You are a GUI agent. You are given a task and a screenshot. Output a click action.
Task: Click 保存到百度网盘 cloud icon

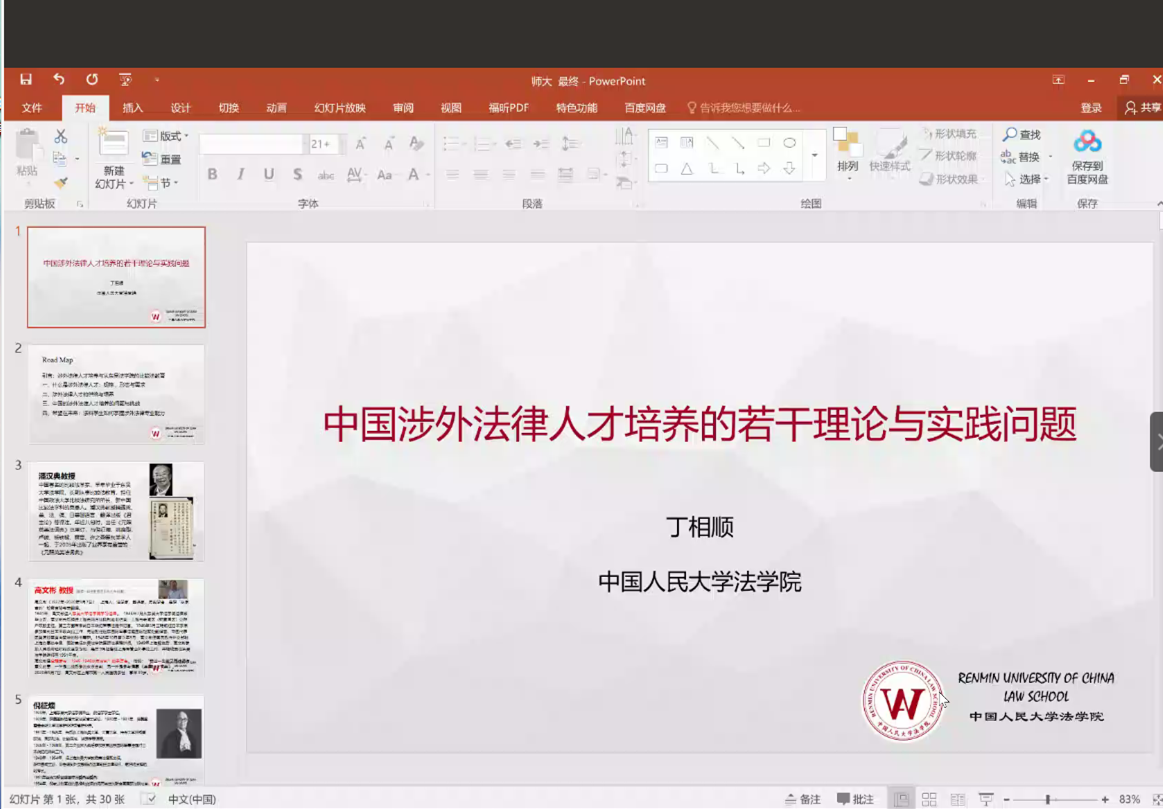1087,142
